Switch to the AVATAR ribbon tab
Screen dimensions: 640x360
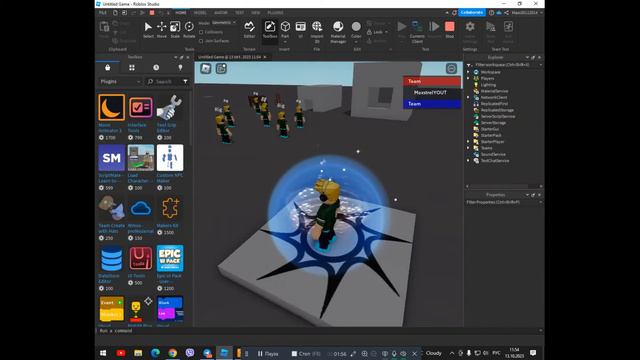point(221,13)
